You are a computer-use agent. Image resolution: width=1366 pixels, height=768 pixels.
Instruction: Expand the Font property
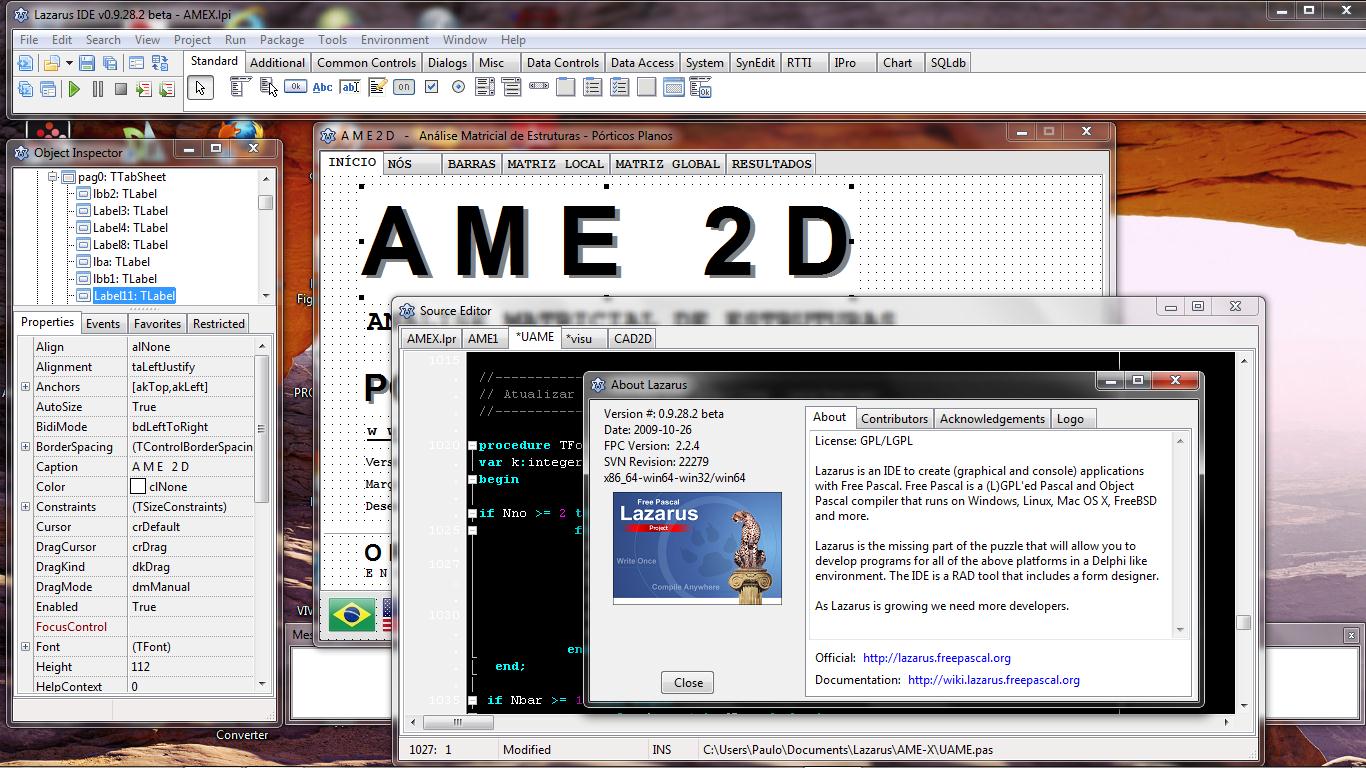[25, 647]
